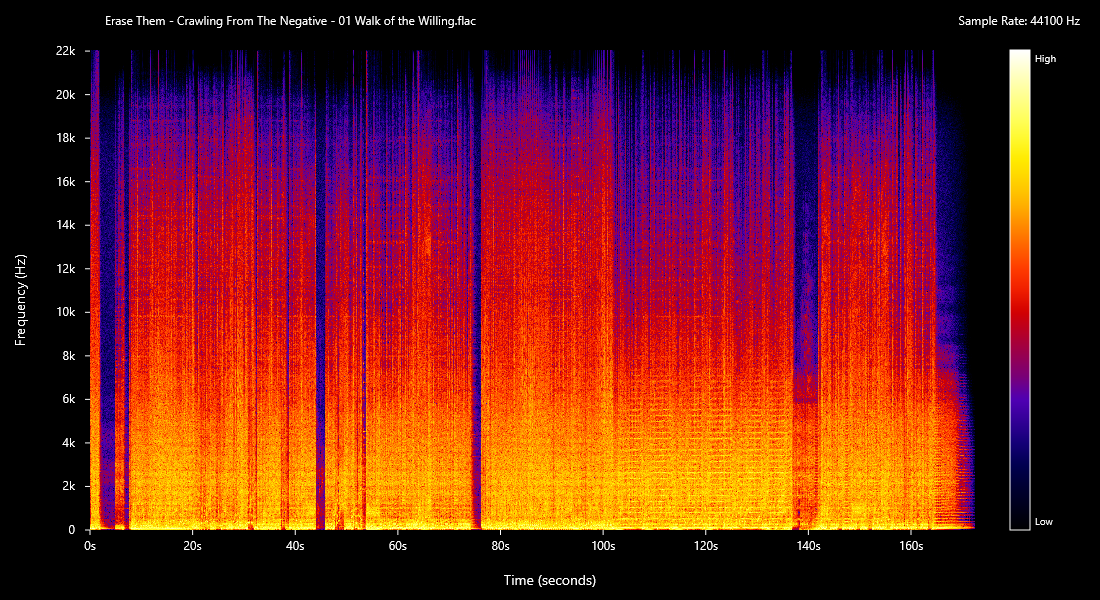The height and width of the screenshot is (600, 1100).
Task: Click the Time (seconds) axis title
Action: 549,580
